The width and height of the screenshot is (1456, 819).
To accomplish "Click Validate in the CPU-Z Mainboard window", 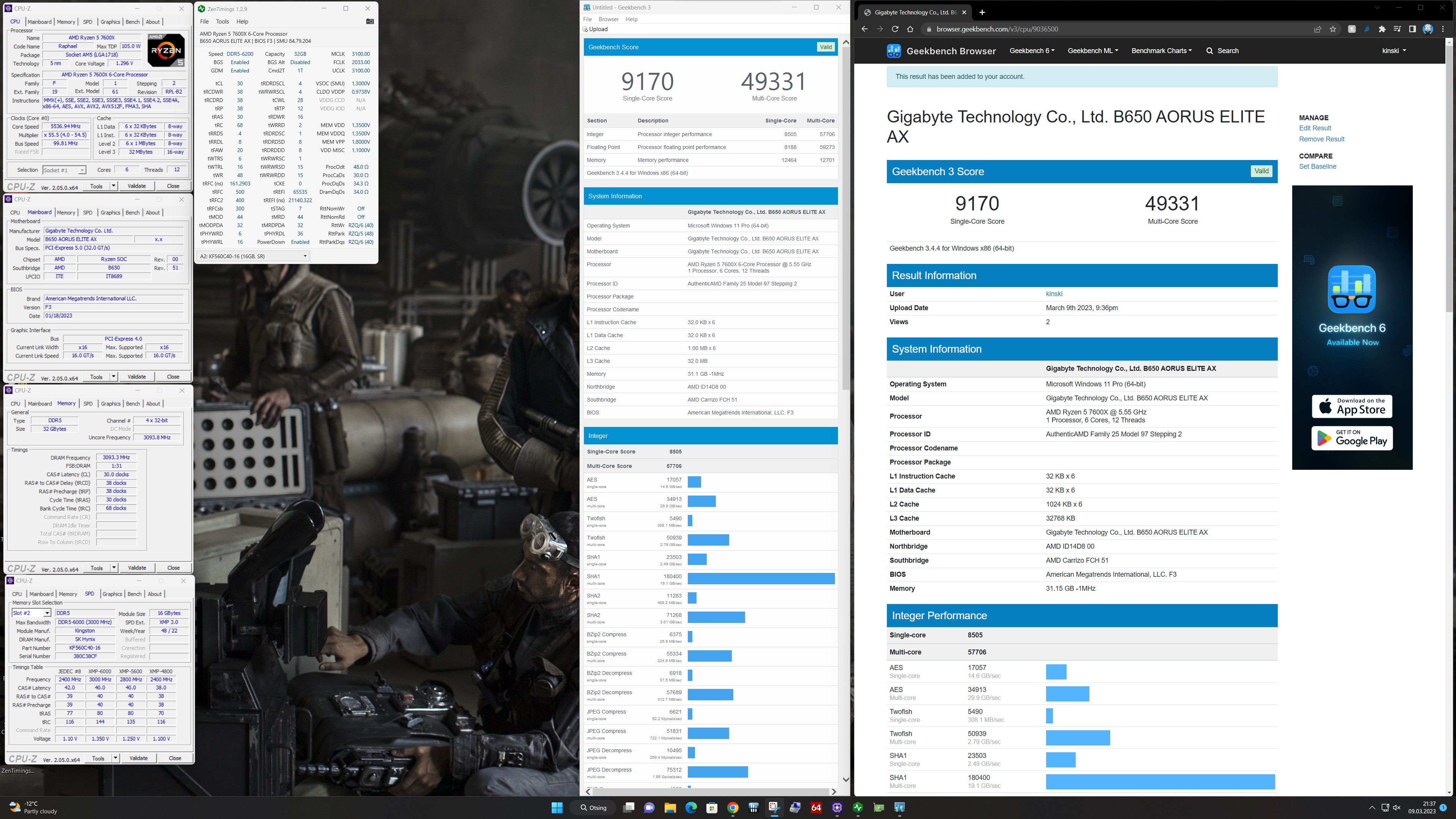I will (137, 377).
